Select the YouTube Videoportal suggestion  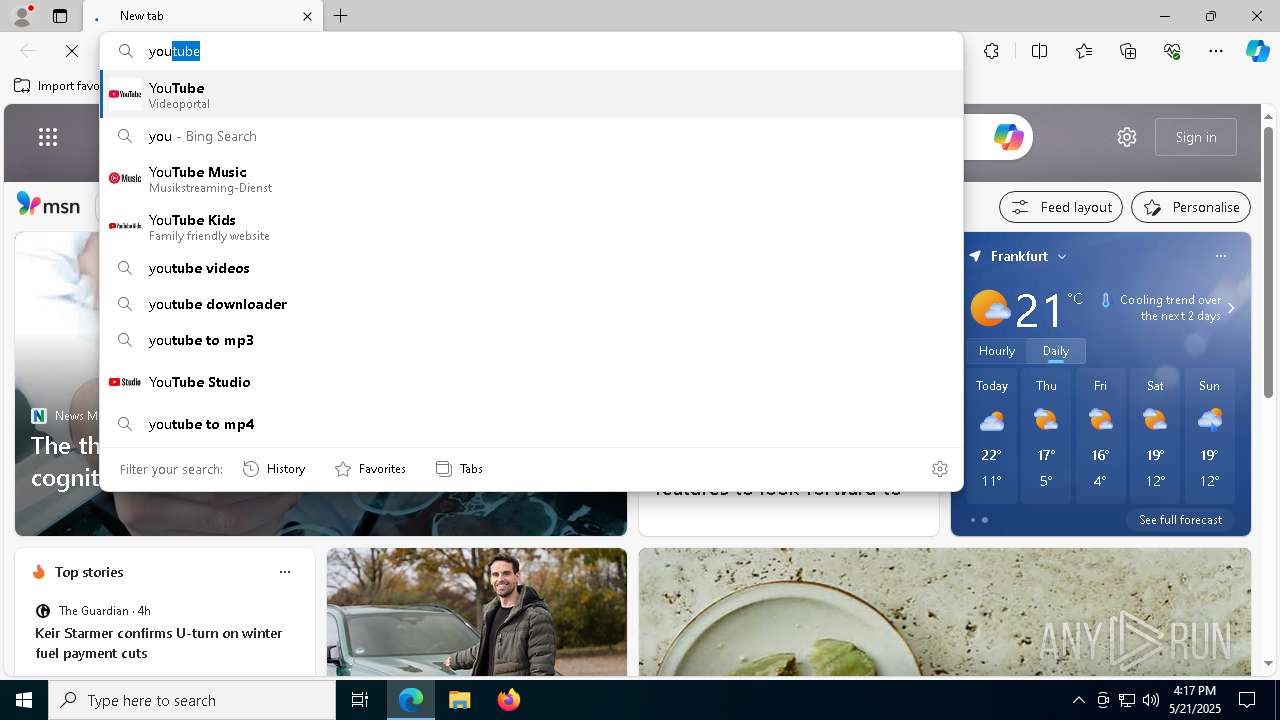pyautogui.click(x=531, y=94)
